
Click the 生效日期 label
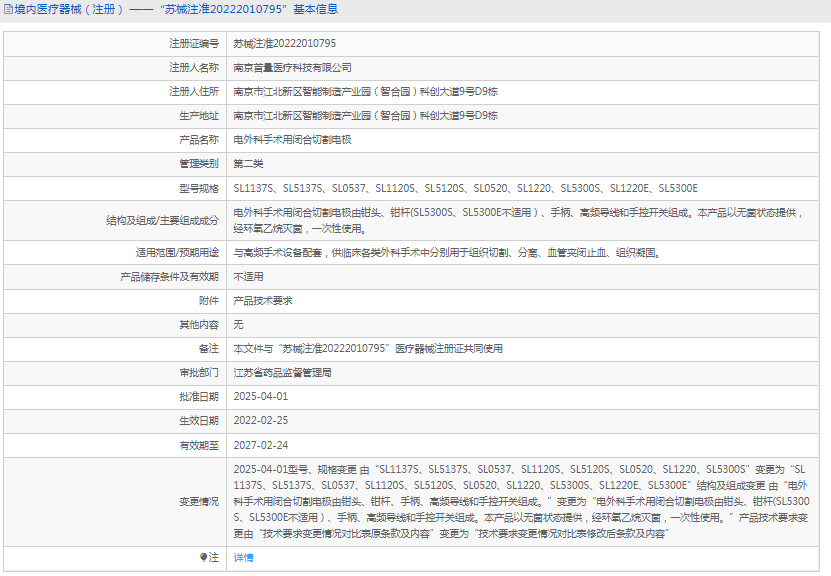199,421
